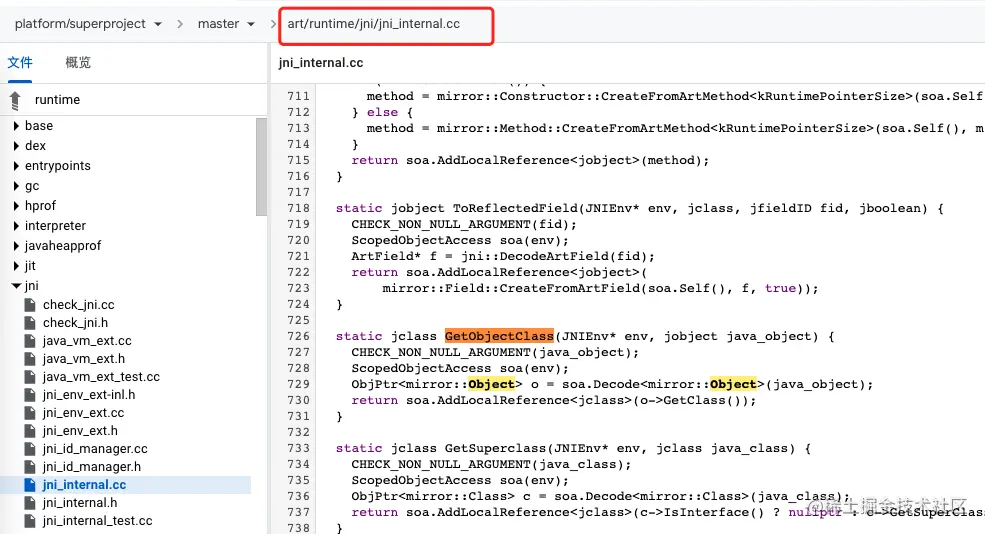Open jni_env_ext.cc file

click(84, 413)
